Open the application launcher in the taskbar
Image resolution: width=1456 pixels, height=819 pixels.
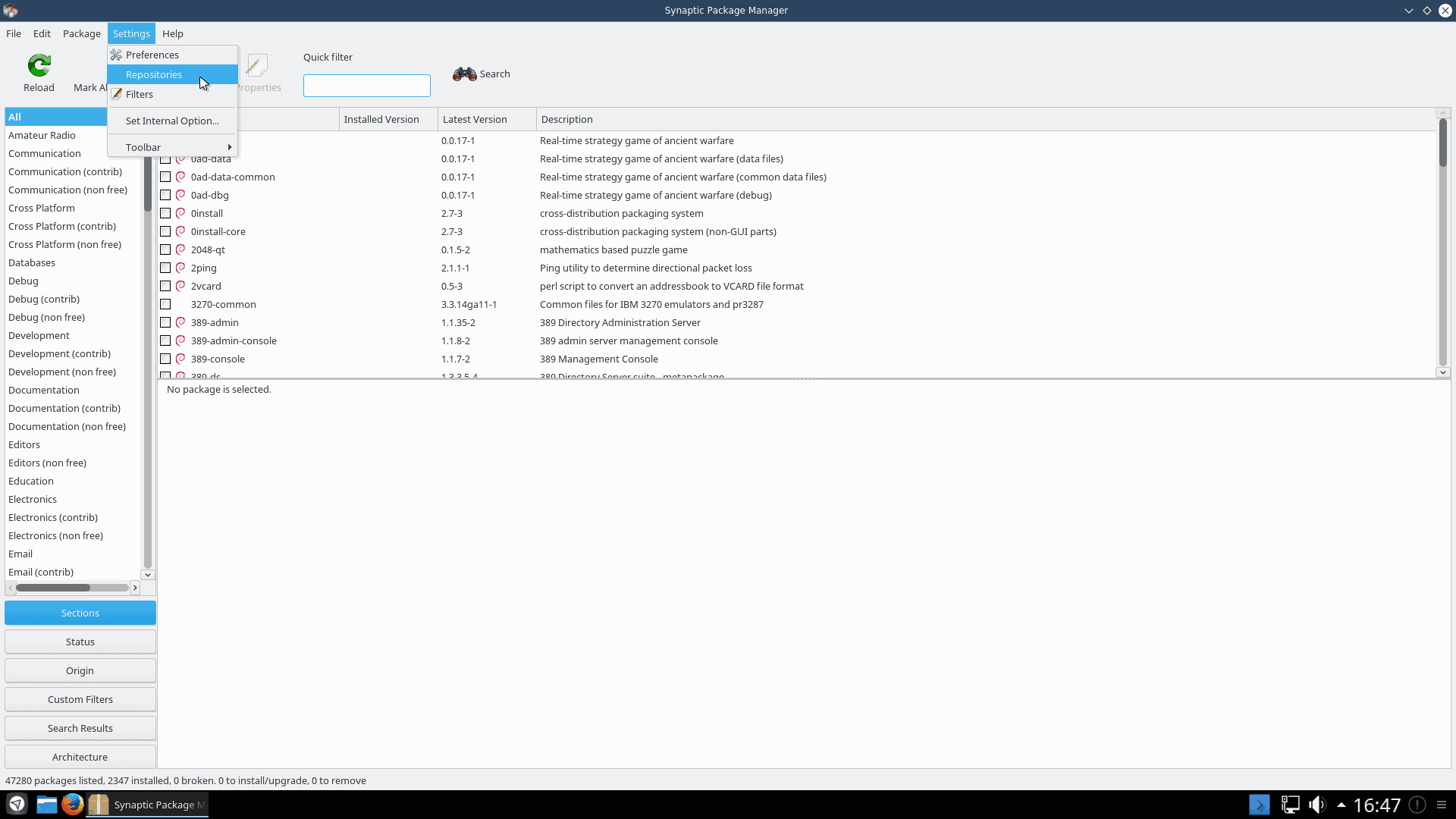coord(17,804)
